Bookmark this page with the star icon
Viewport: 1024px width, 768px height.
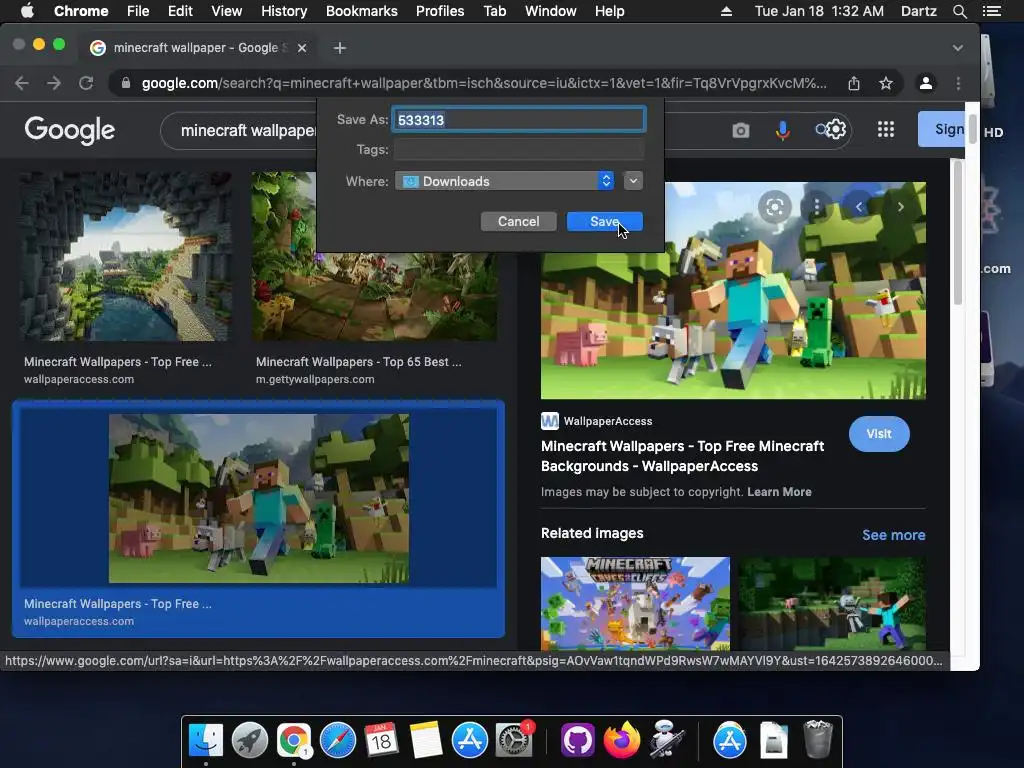(x=886, y=83)
